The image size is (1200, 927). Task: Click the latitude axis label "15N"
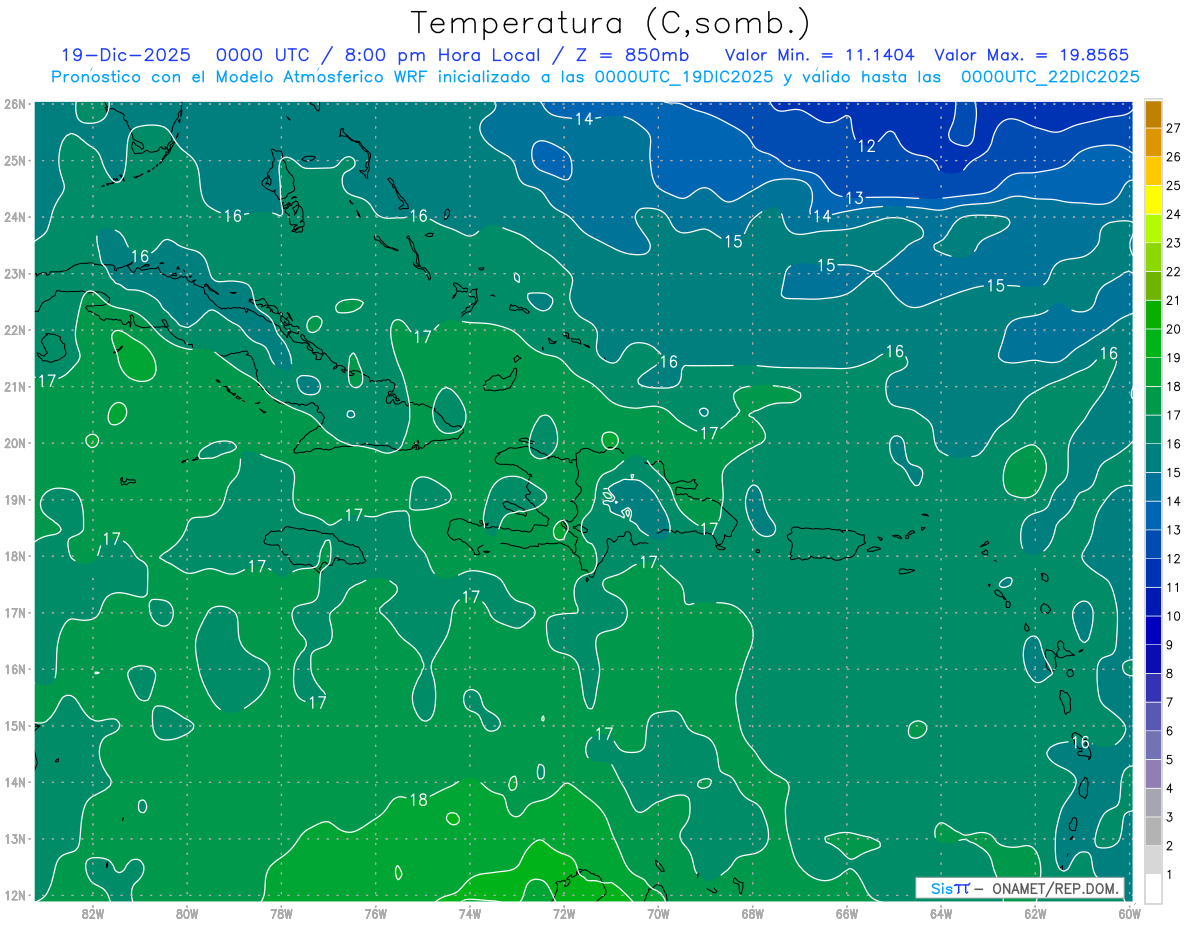click(14, 726)
